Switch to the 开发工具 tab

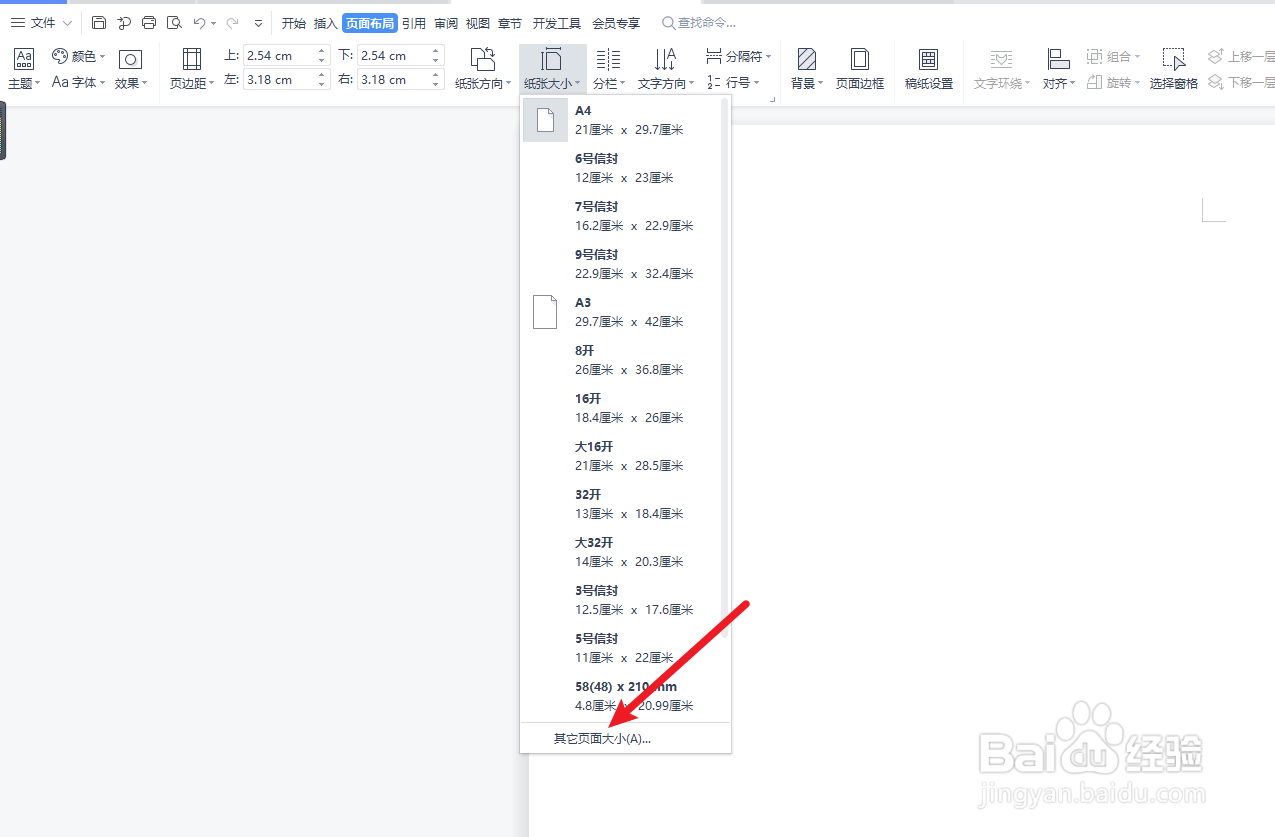pyautogui.click(x=557, y=22)
